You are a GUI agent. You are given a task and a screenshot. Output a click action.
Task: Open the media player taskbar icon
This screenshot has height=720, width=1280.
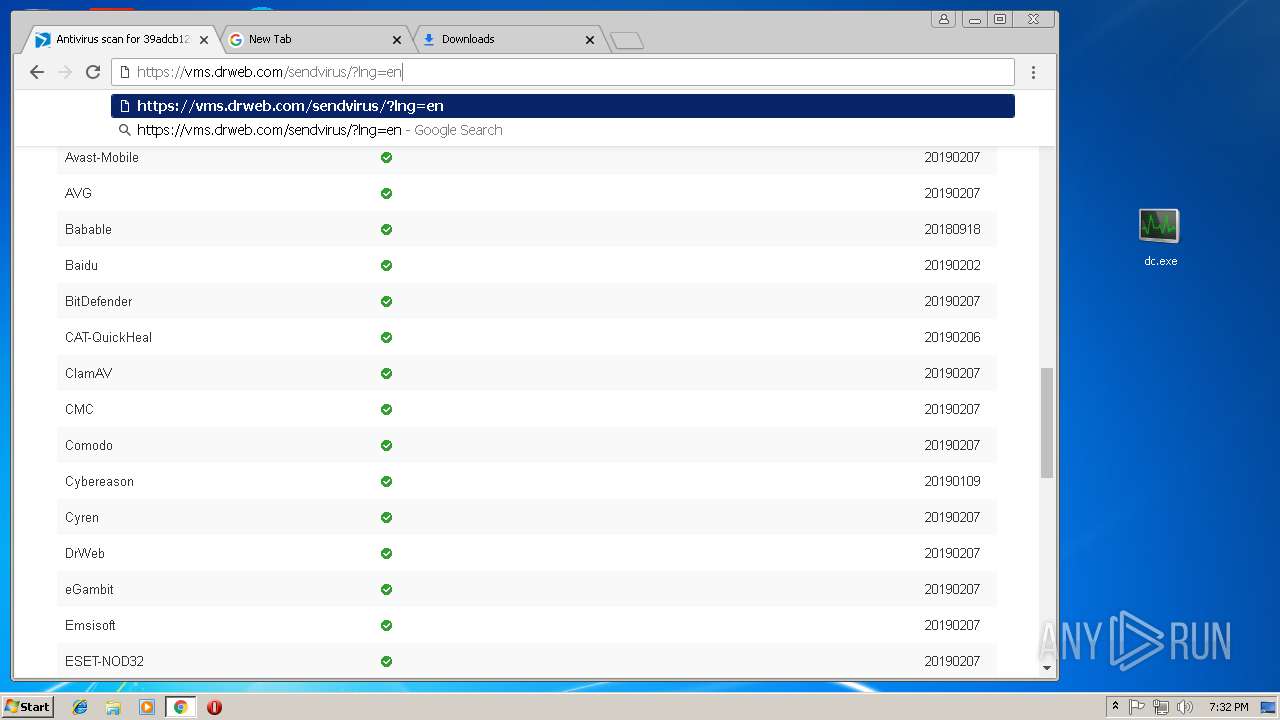coord(147,707)
